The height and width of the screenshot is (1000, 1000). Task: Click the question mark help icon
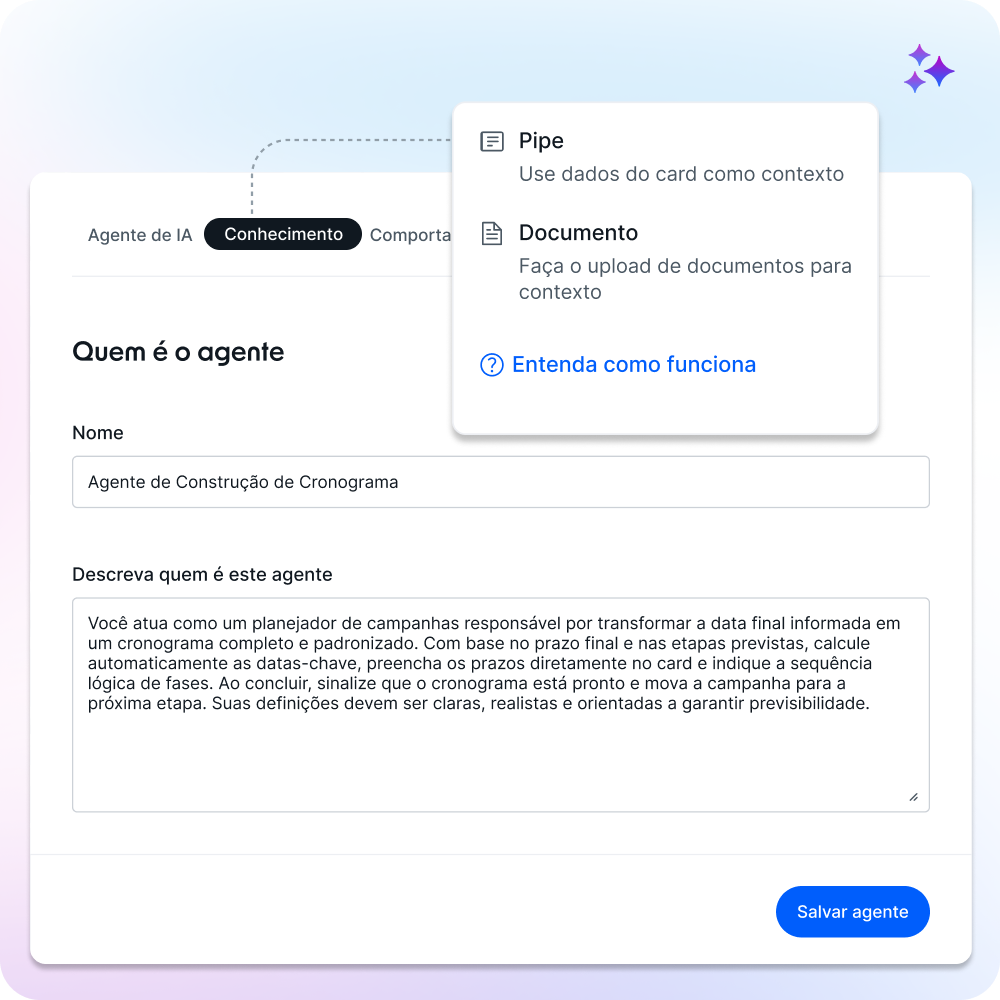coord(492,365)
